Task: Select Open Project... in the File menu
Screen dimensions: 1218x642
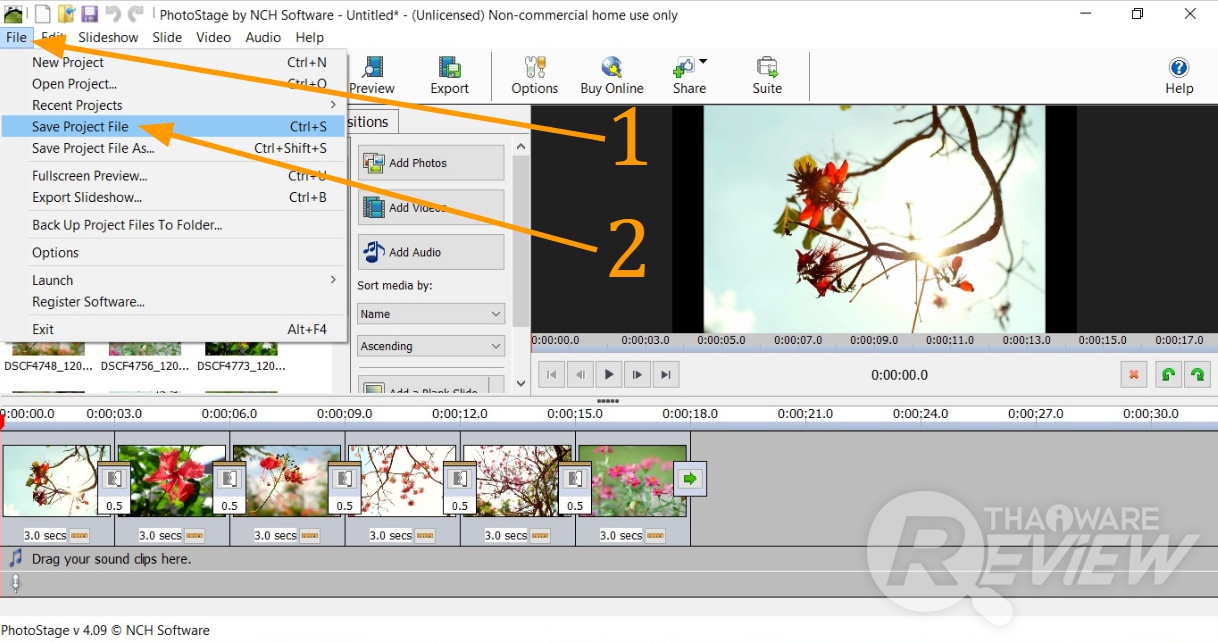Action: click(x=174, y=84)
